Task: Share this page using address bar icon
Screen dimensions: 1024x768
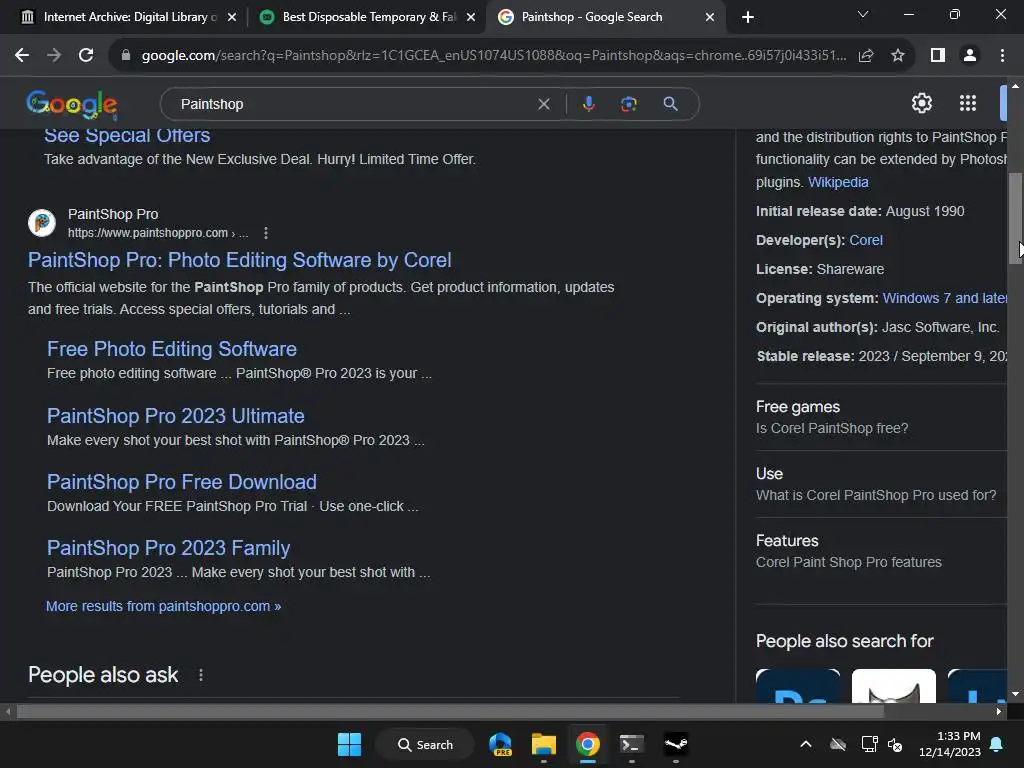Action: tap(866, 56)
